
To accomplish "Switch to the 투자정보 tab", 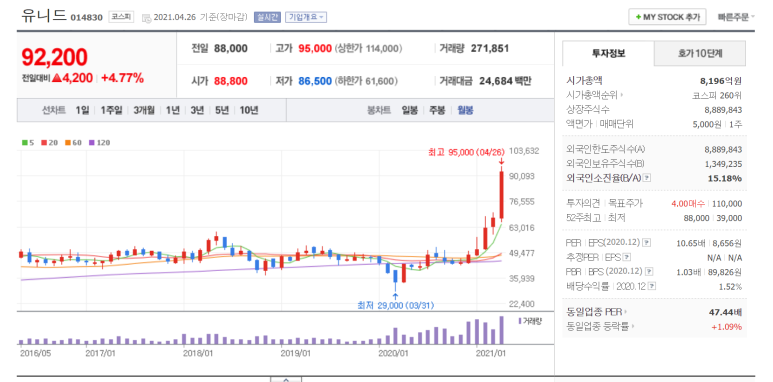I will 608,54.
